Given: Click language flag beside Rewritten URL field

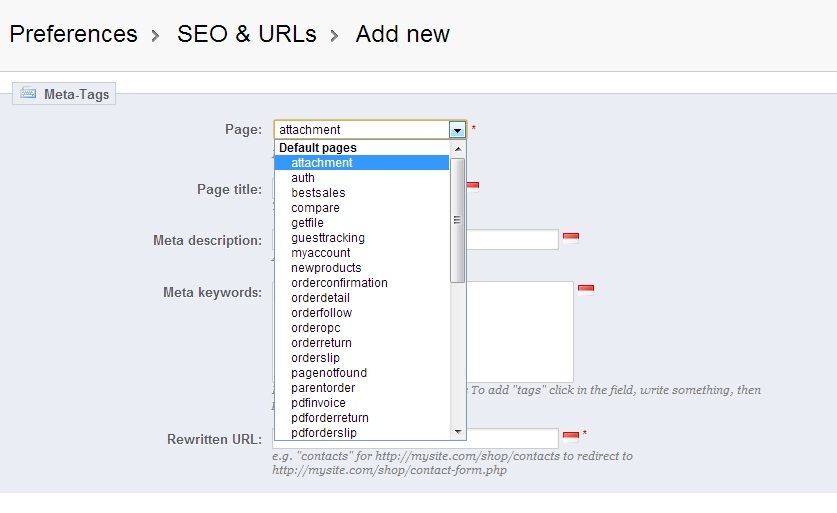Looking at the screenshot, I should [571, 436].
